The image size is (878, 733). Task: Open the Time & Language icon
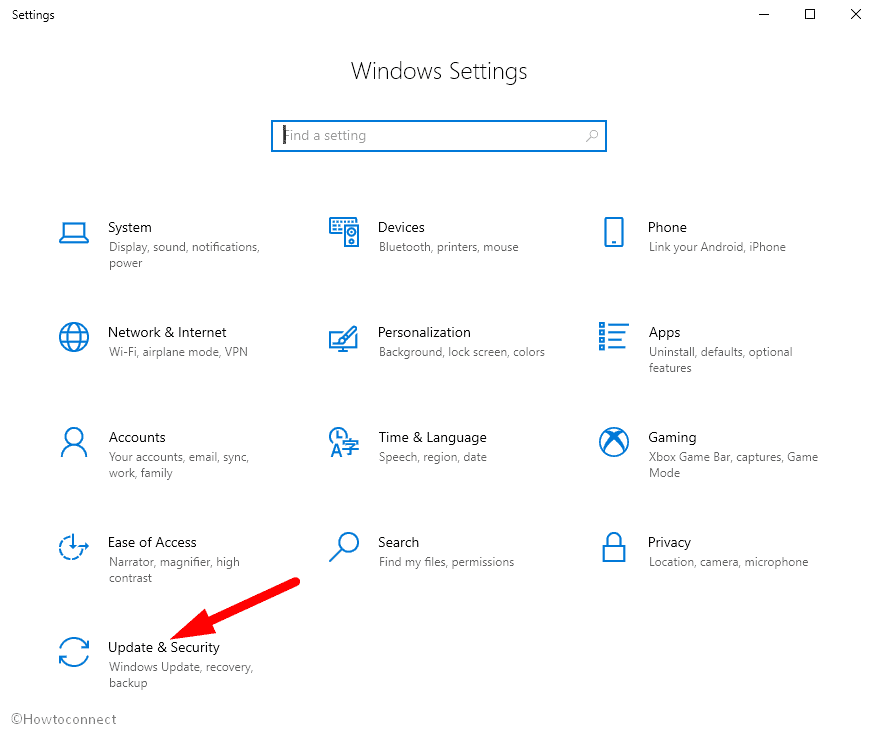click(x=344, y=442)
